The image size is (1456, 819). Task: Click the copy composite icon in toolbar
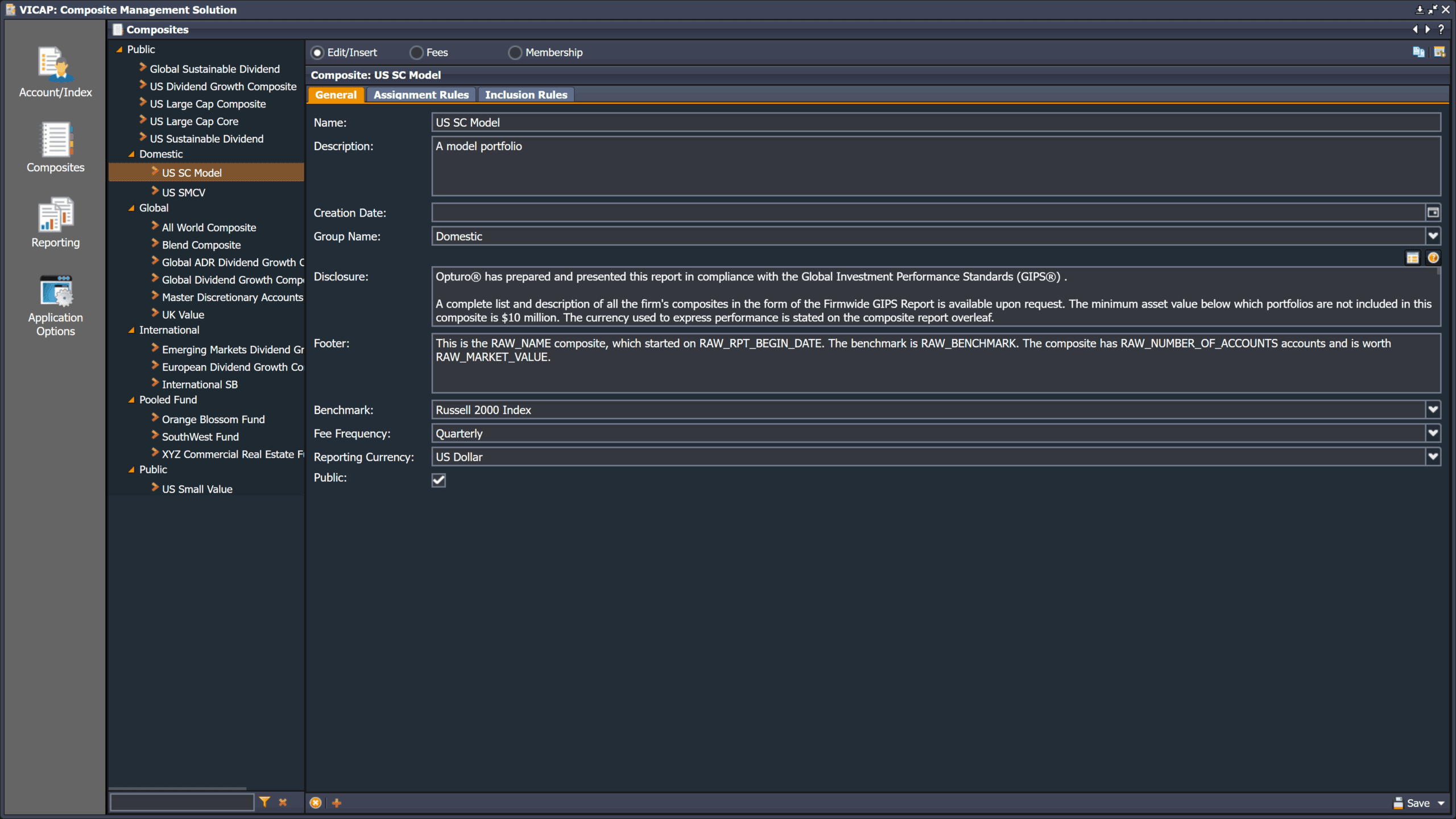coord(1418,52)
